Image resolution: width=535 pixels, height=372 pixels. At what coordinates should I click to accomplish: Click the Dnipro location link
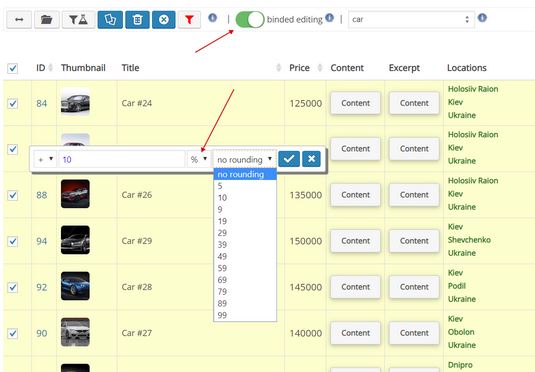[x=460, y=365]
